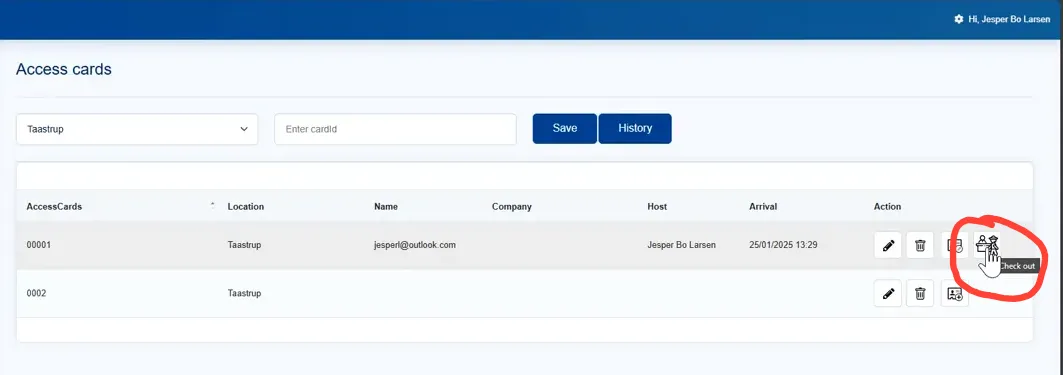
Task: Open the History button
Action: [x=635, y=128]
